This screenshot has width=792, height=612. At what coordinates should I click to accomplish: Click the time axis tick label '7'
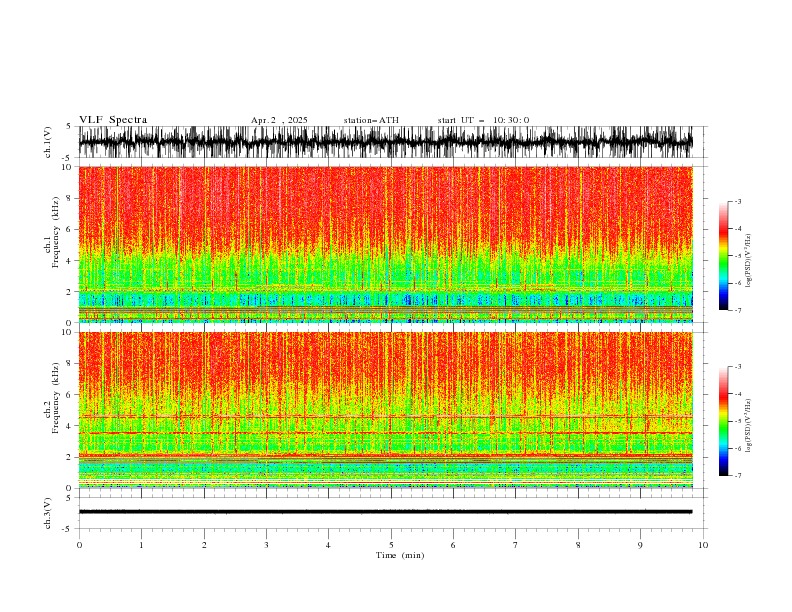(x=516, y=545)
